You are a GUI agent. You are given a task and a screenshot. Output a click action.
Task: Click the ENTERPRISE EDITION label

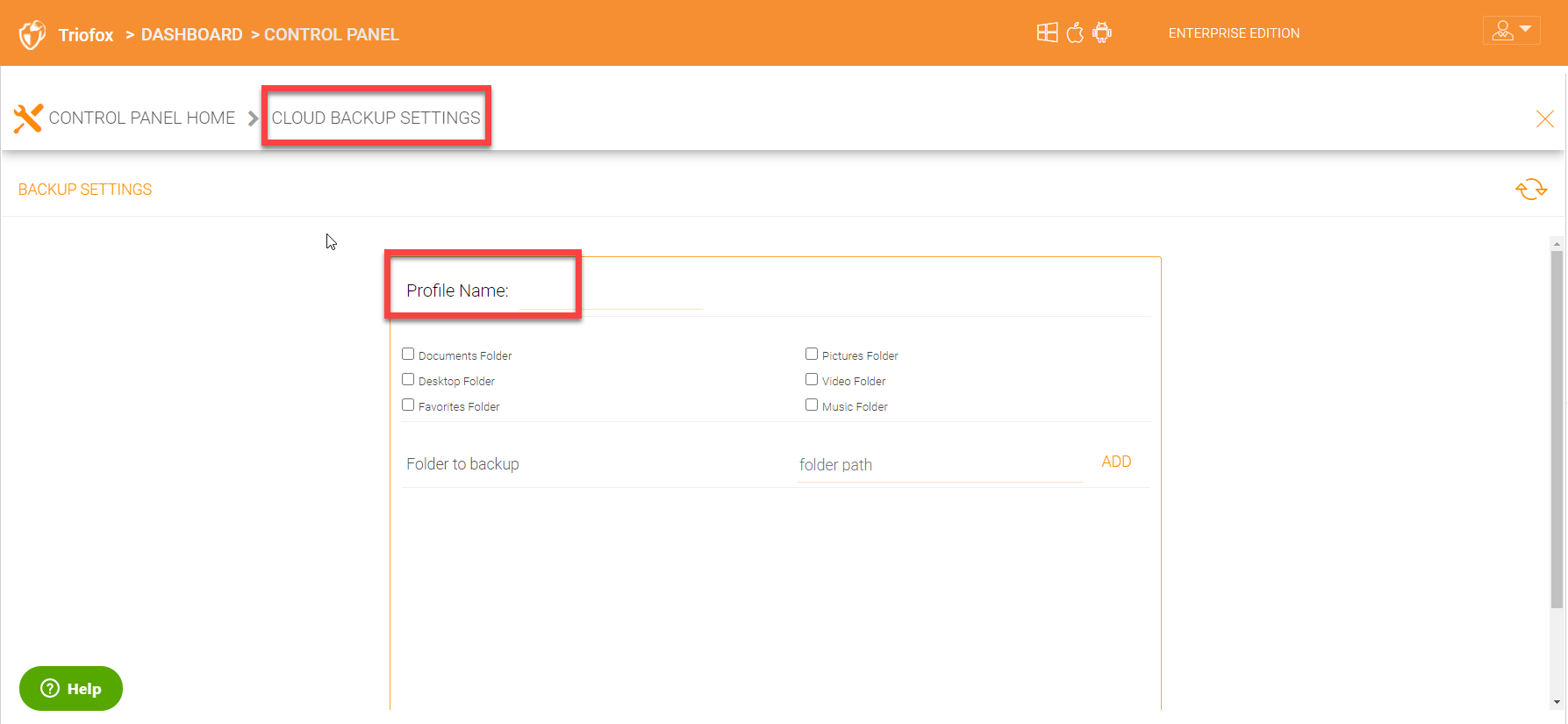[x=1234, y=33]
